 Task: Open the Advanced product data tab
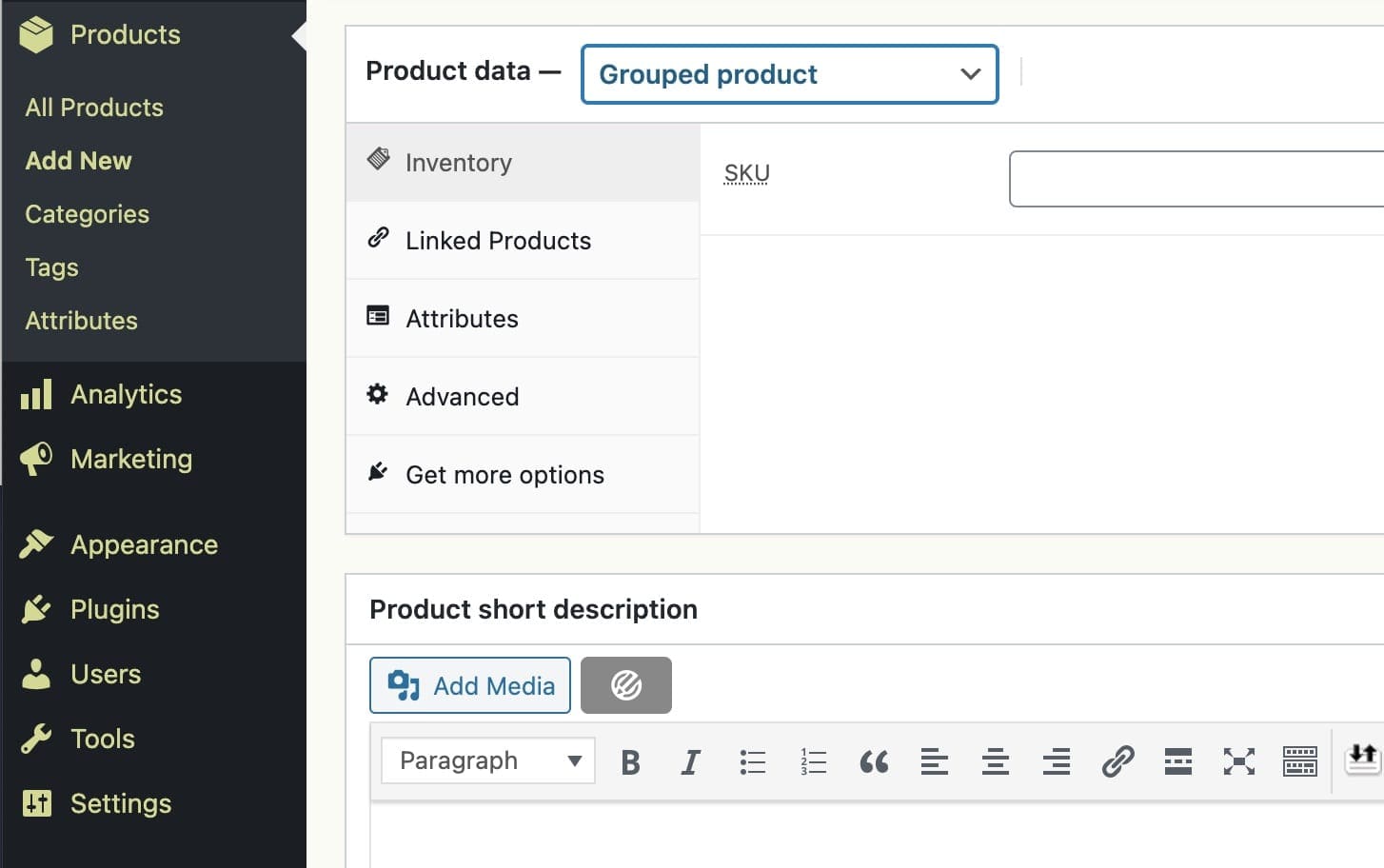click(462, 397)
